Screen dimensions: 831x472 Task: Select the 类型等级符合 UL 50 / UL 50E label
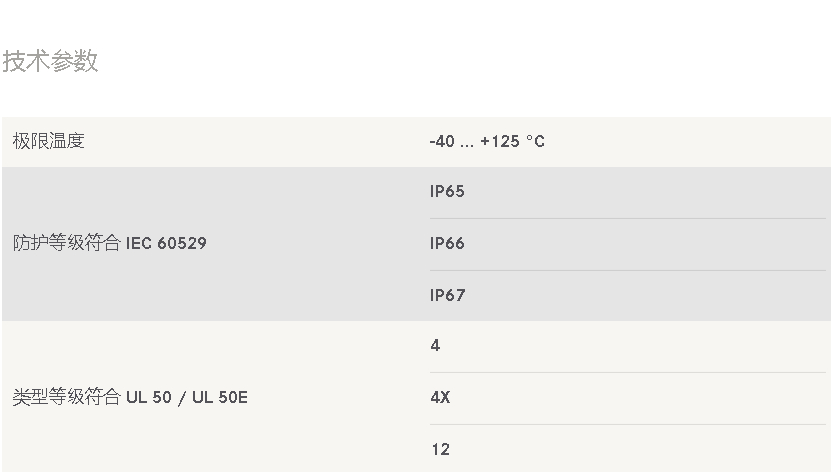tap(130, 397)
